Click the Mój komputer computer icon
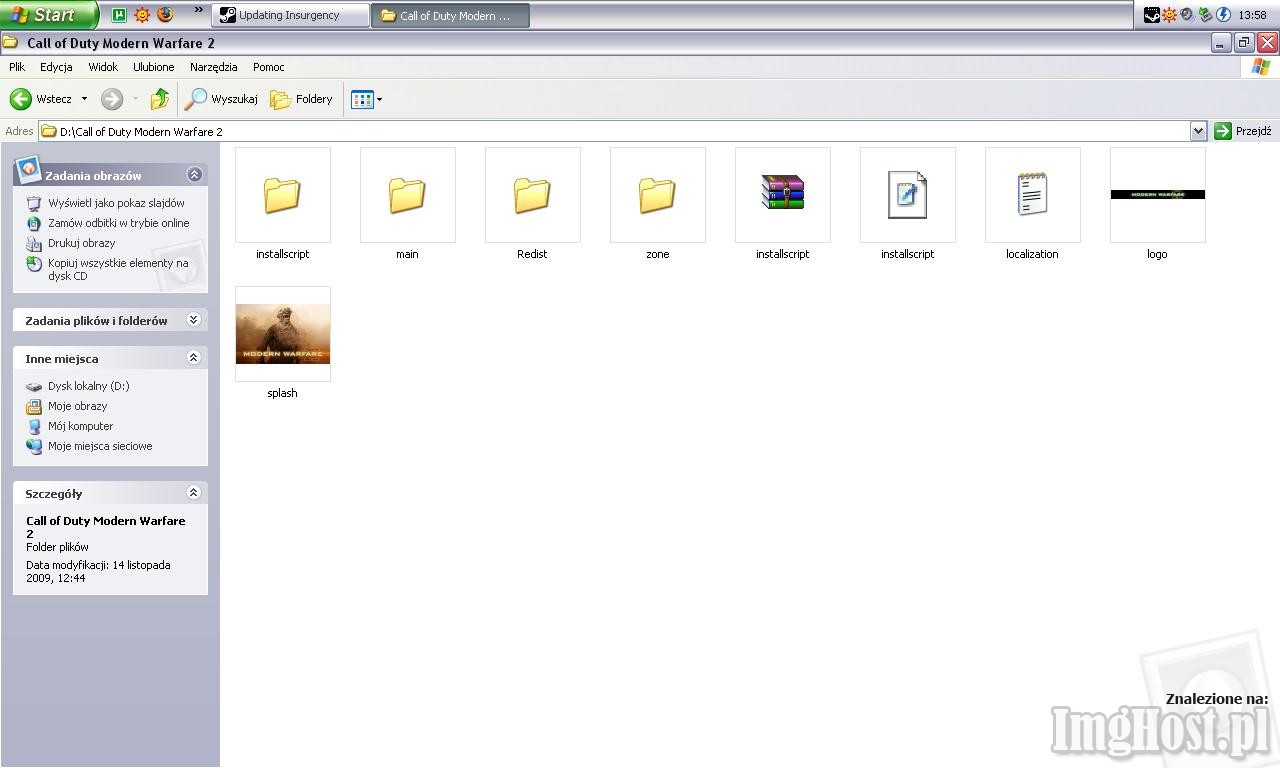 [x=34, y=426]
